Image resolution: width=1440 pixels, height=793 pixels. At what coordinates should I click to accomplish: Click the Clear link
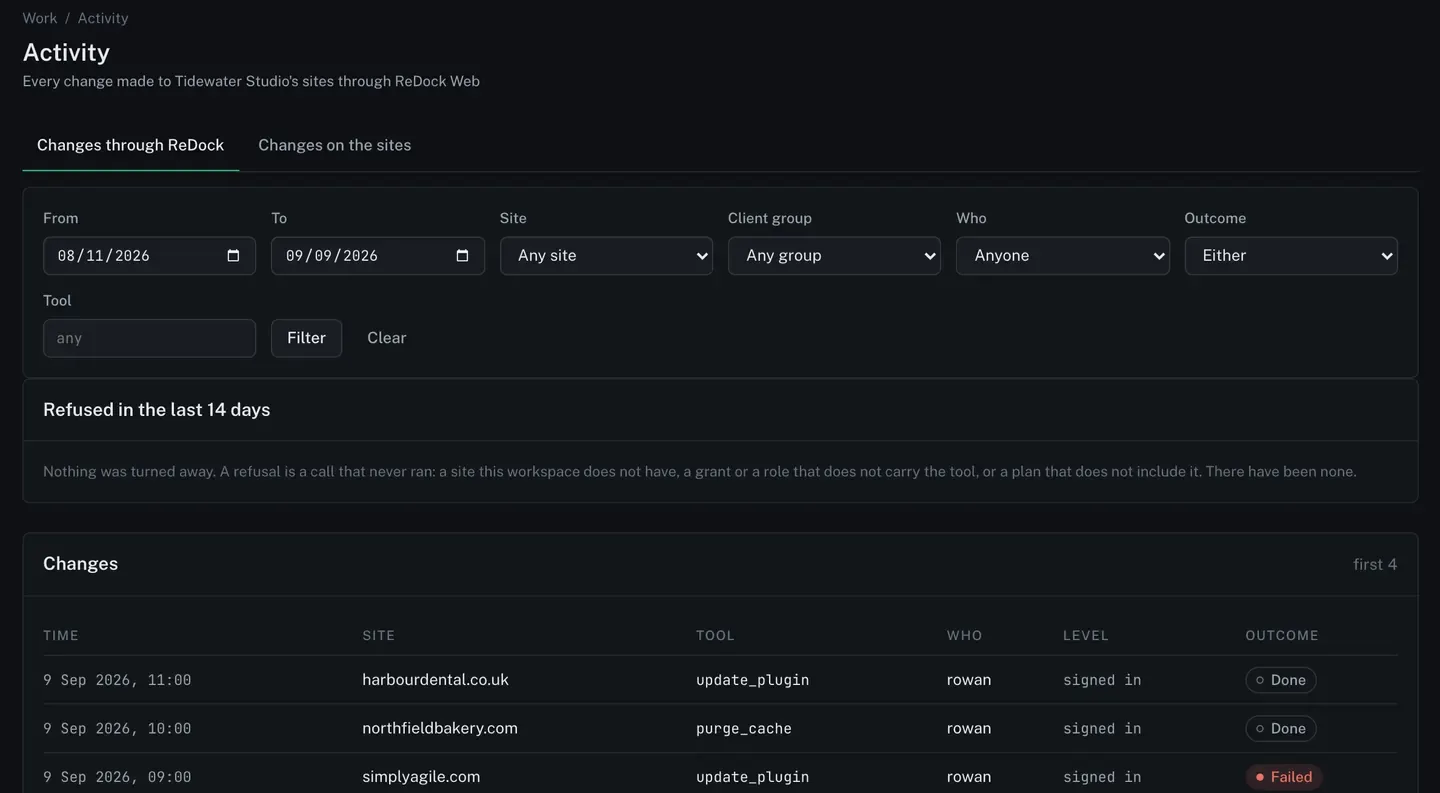[x=387, y=338]
